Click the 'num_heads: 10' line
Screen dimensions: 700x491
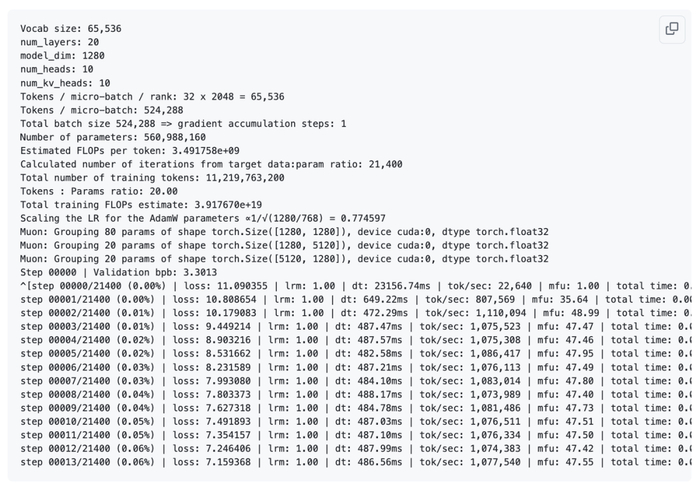(56, 70)
